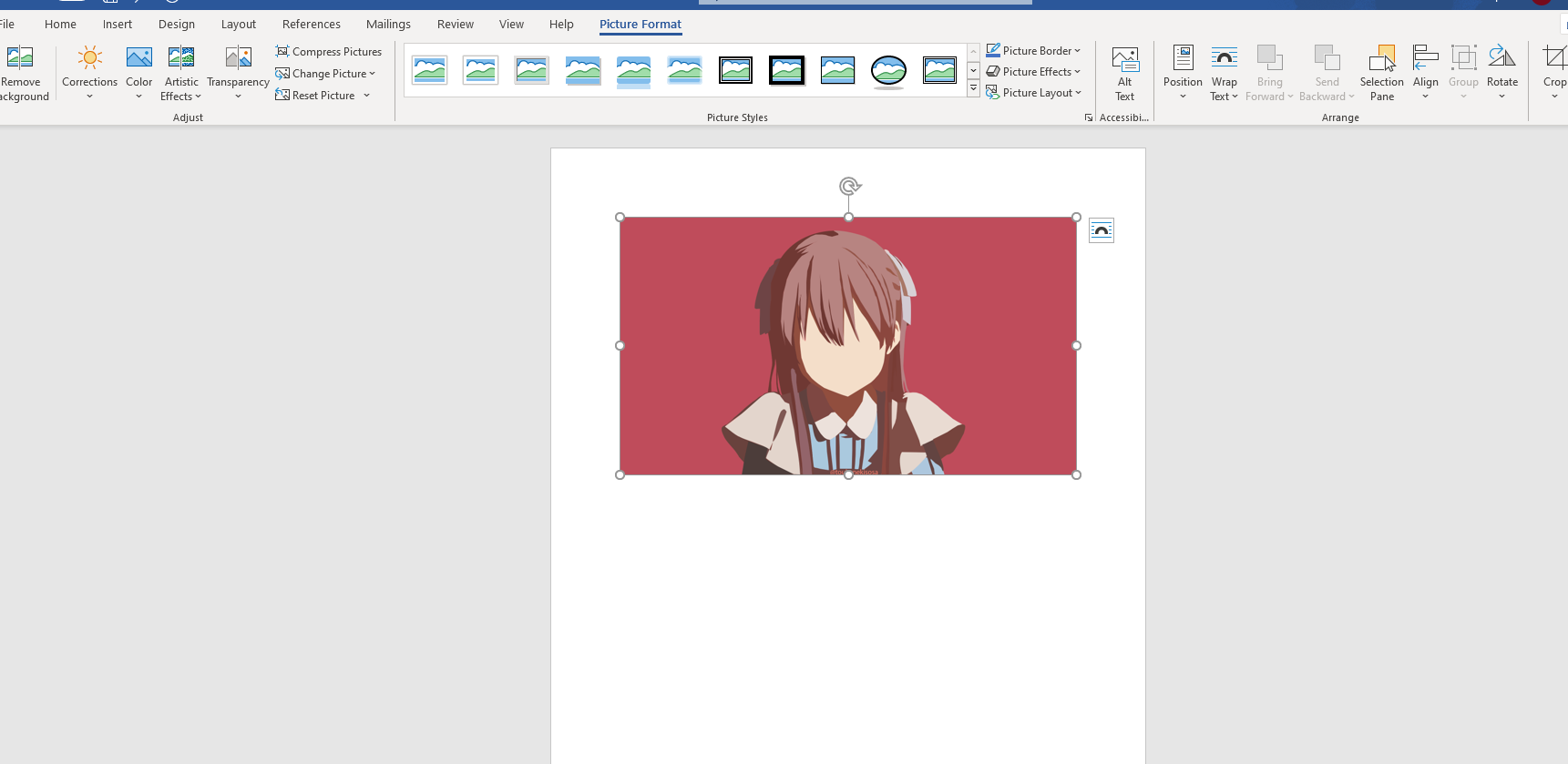Image resolution: width=1568 pixels, height=764 pixels.
Task: Open the Picture Effects menu
Action: (1033, 72)
